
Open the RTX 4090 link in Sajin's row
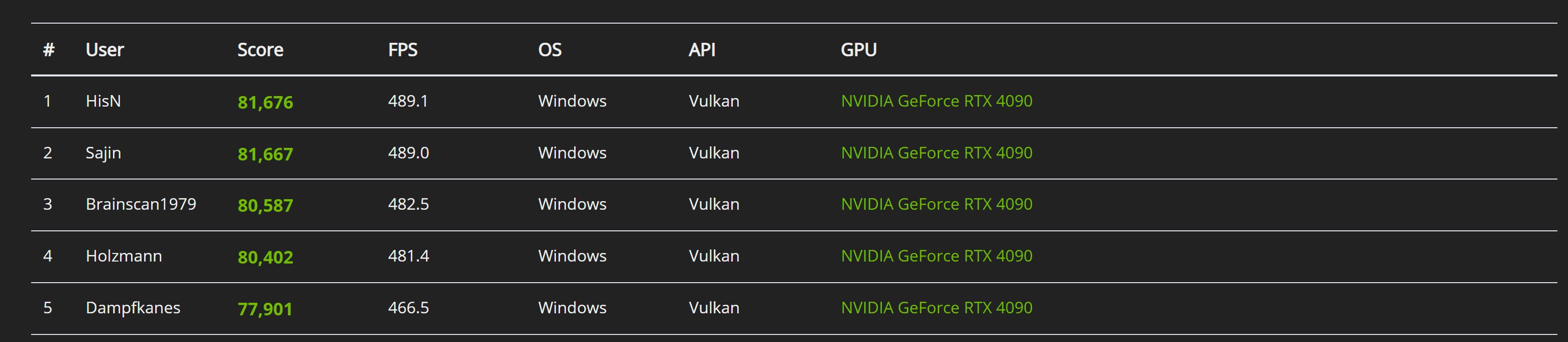click(936, 153)
